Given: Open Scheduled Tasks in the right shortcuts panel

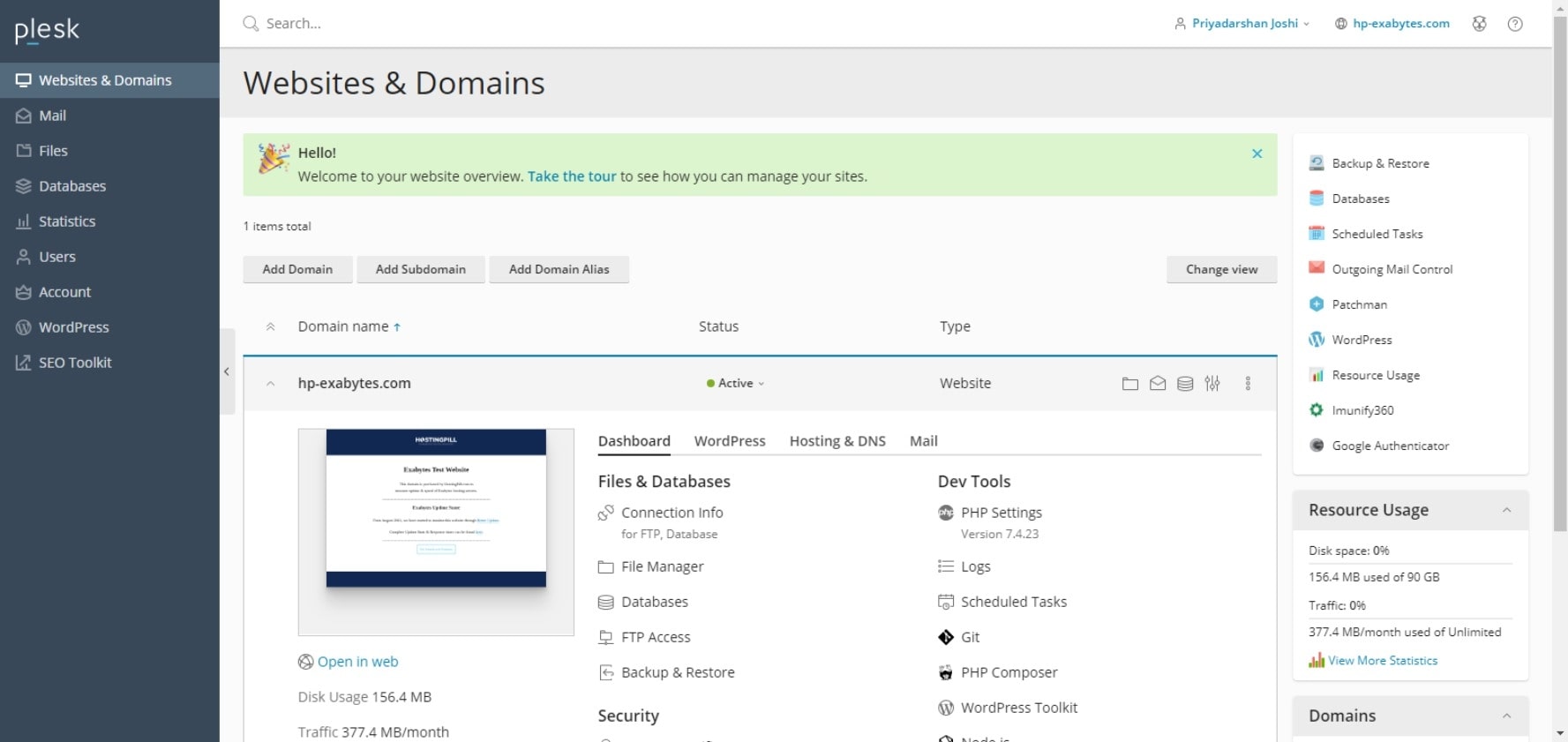Looking at the screenshot, I should click(1366, 234).
